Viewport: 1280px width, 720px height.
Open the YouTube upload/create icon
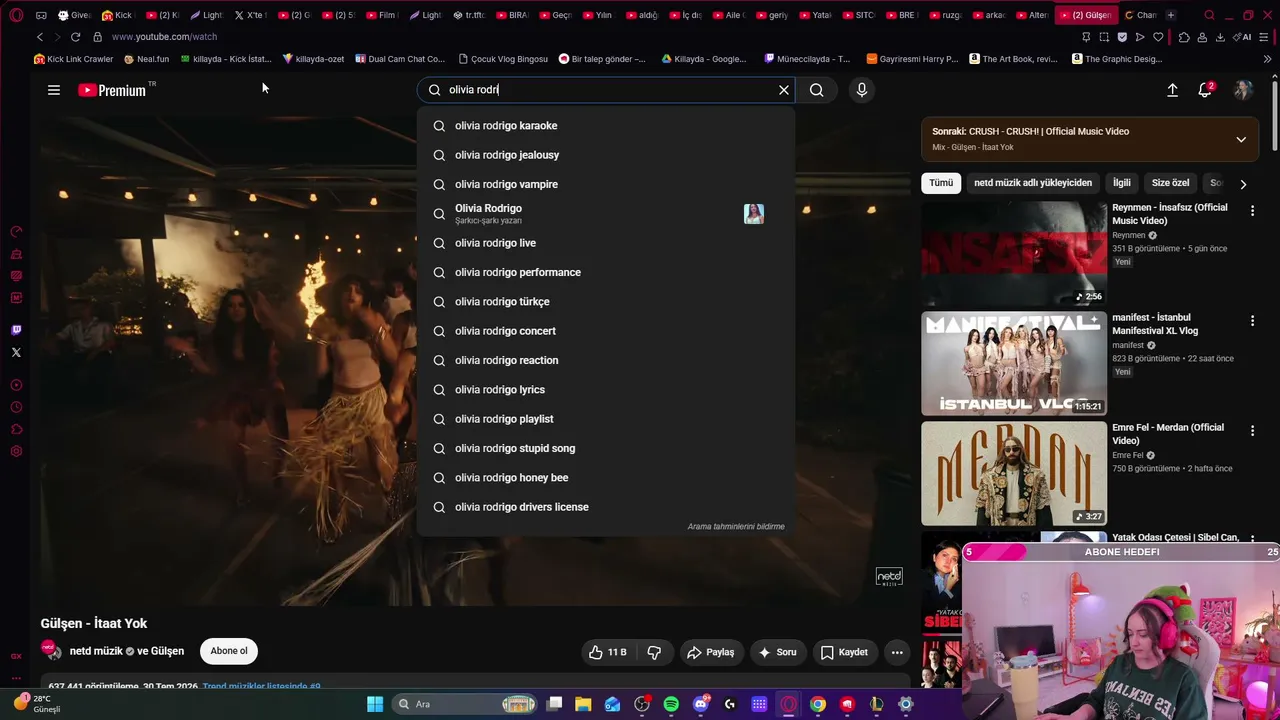pos(1172,90)
